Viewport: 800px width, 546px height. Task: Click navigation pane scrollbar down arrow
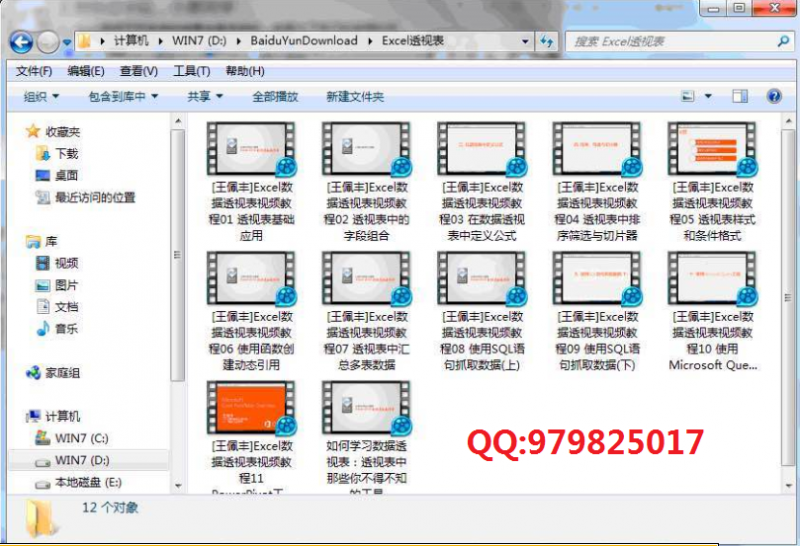[178, 485]
